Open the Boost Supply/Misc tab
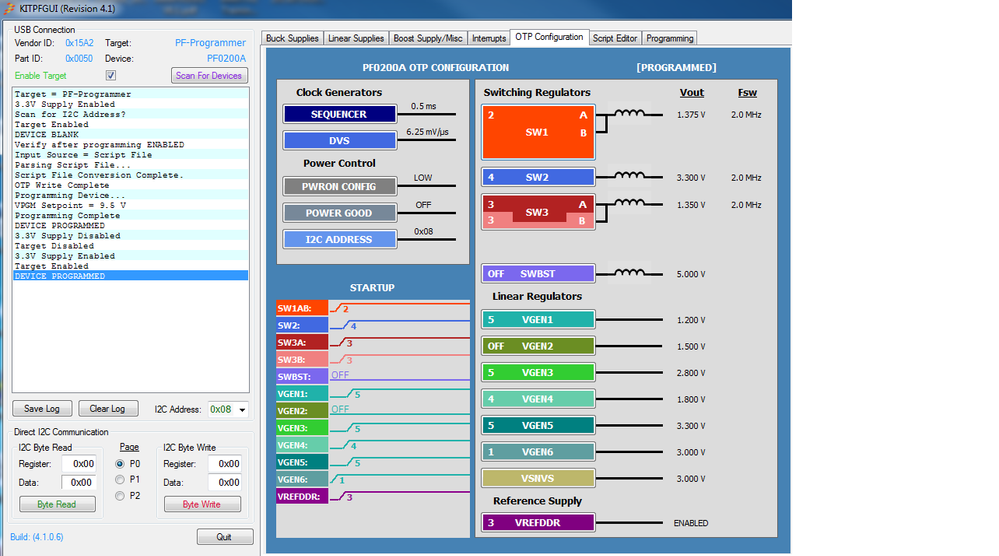The width and height of the screenshot is (999, 556). click(x=428, y=38)
